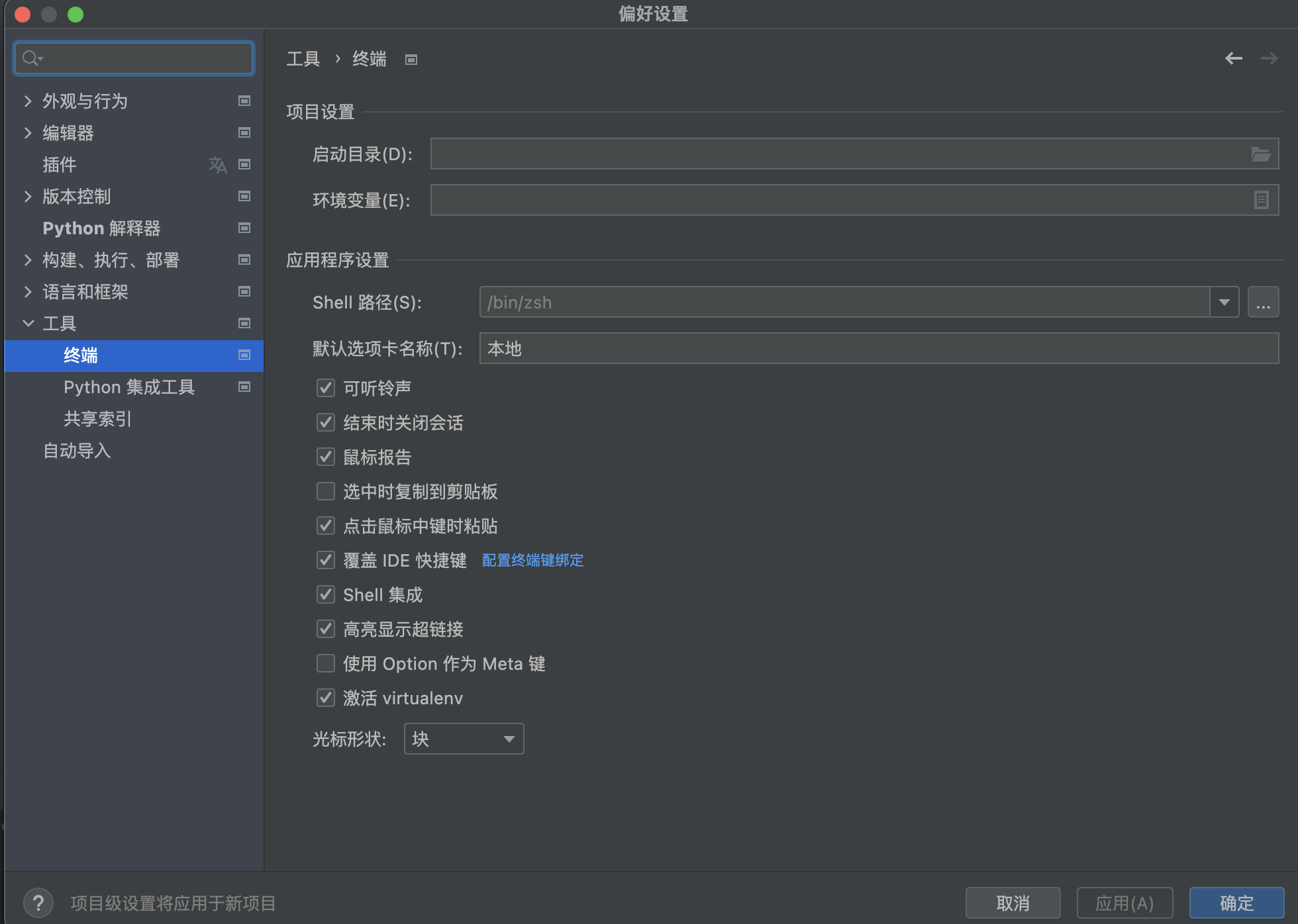Click project-level icon next to 终端 breadcrumb

pos(411,60)
